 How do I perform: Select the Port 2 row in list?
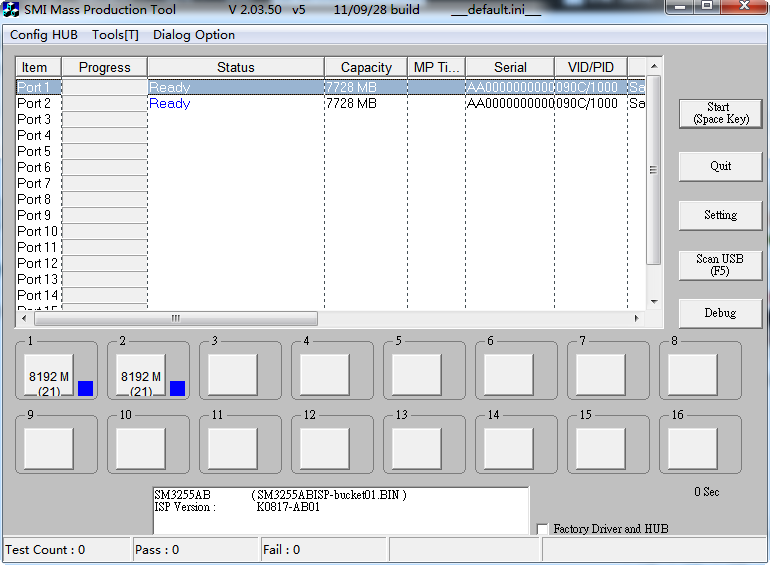34,103
